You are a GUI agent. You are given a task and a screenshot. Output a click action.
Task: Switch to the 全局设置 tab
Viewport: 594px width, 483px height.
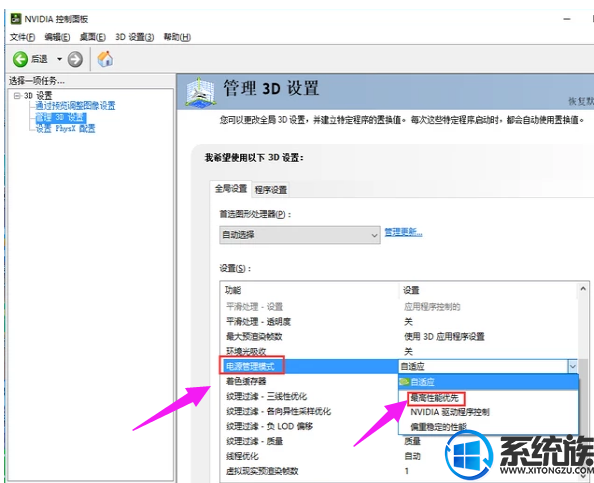click(231, 189)
